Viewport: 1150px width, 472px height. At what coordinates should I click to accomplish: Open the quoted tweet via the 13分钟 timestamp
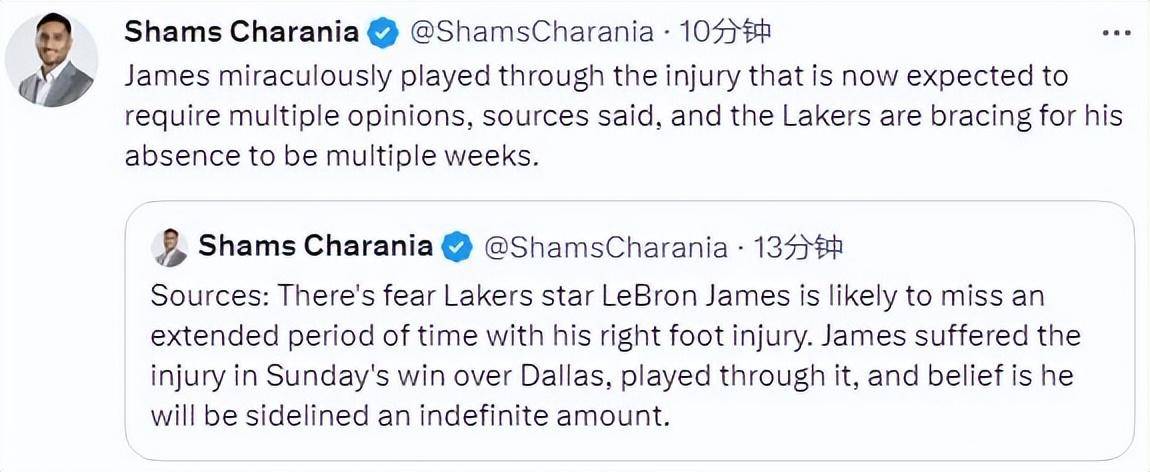[x=799, y=246]
